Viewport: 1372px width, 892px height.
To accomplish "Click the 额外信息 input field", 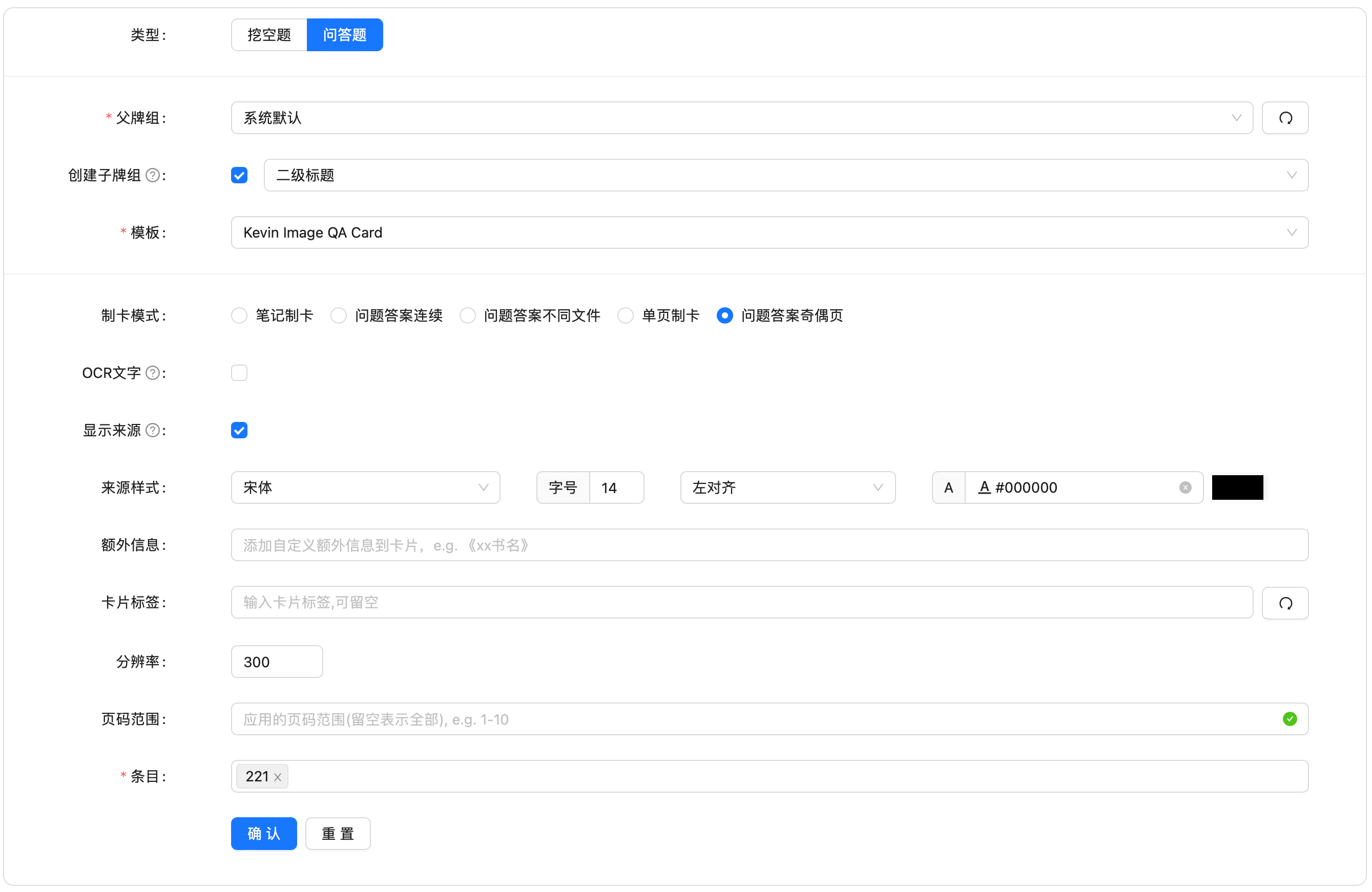I will [x=769, y=545].
